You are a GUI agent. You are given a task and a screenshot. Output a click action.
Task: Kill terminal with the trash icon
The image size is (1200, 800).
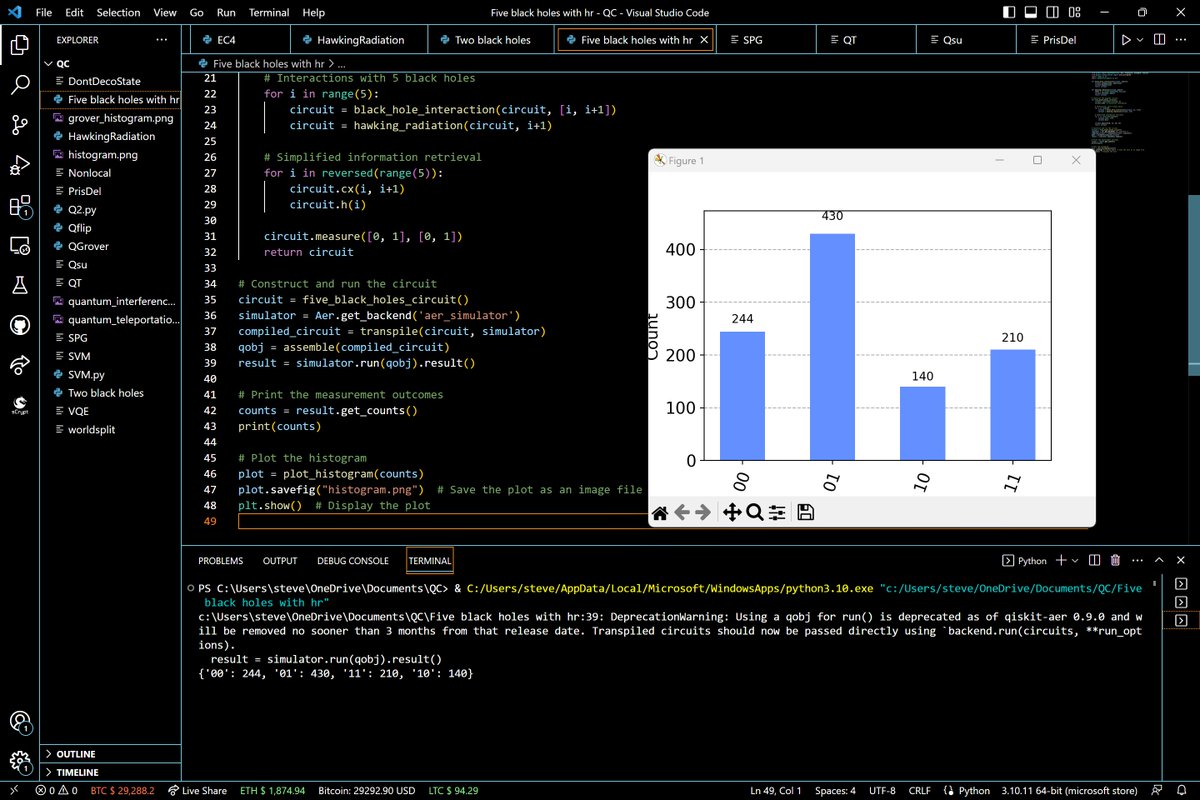coord(1115,561)
